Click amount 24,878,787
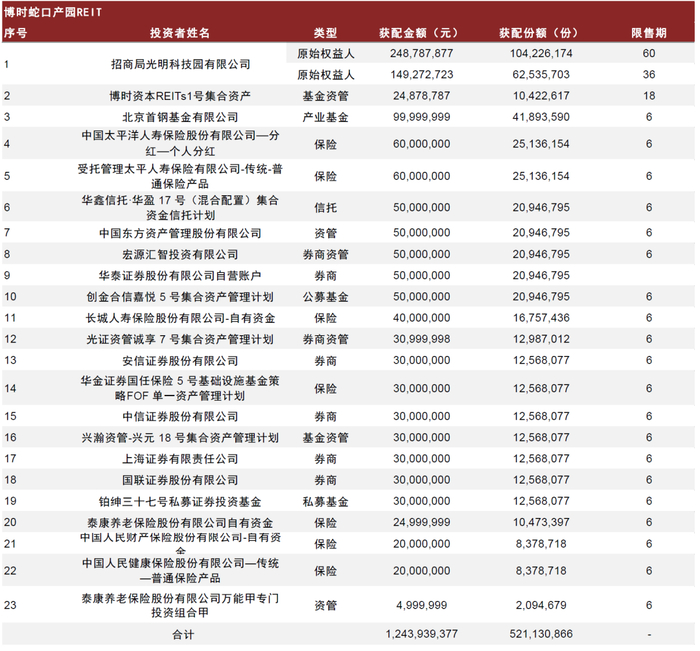Image resolution: width=700 pixels, height=651 pixels. pos(421,96)
